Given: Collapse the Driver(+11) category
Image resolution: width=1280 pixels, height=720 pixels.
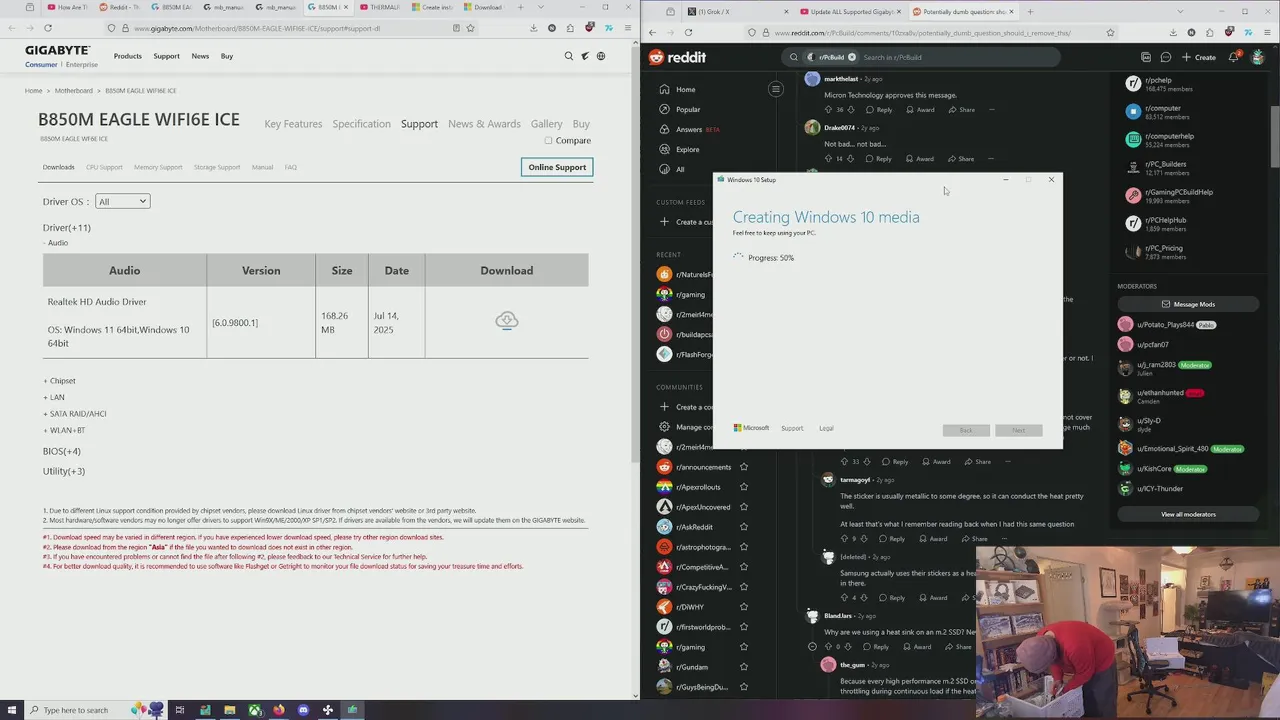Looking at the screenshot, I should coord(67,227).
